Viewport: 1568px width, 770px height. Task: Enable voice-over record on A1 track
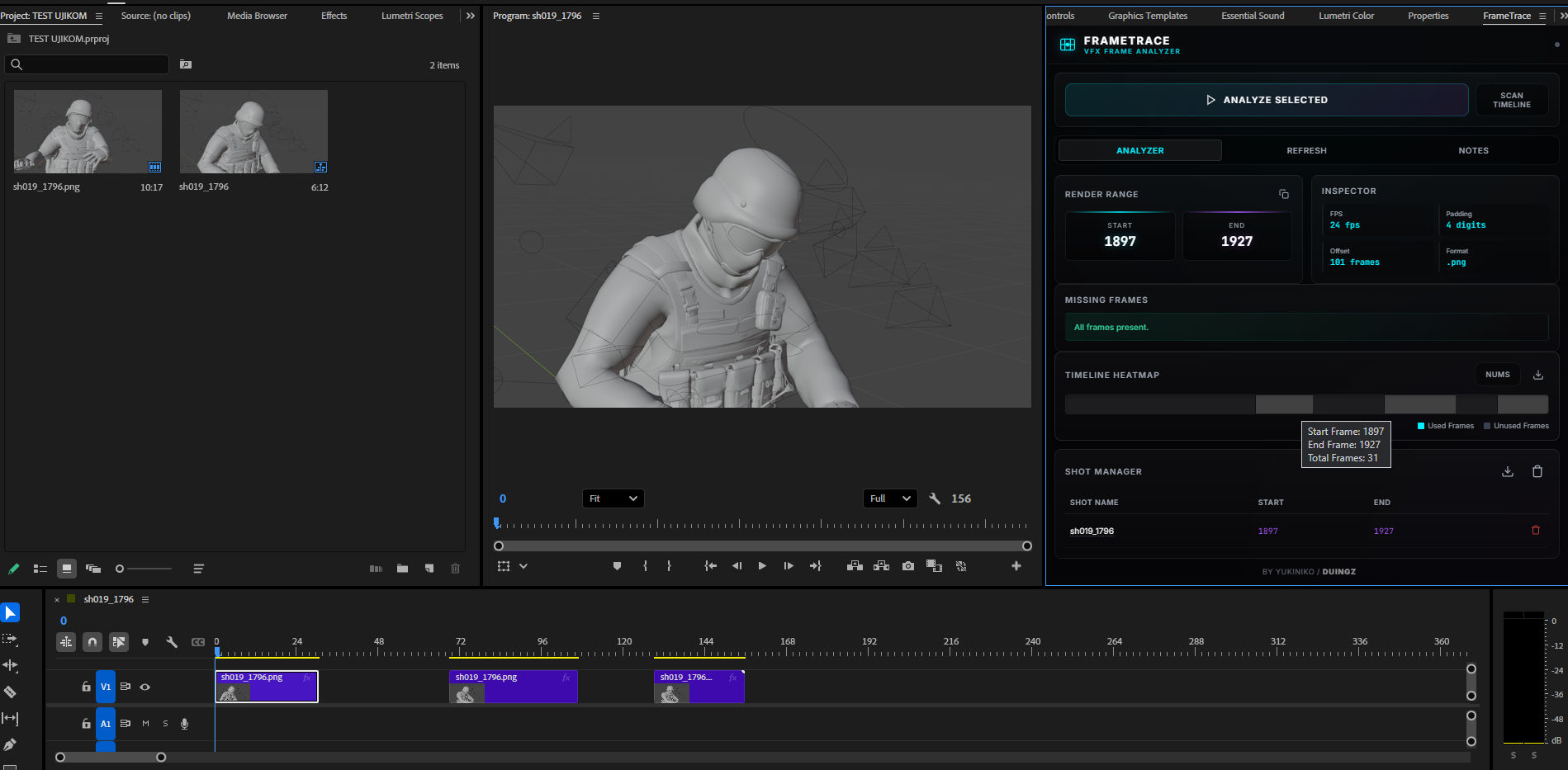click(185, 724)
